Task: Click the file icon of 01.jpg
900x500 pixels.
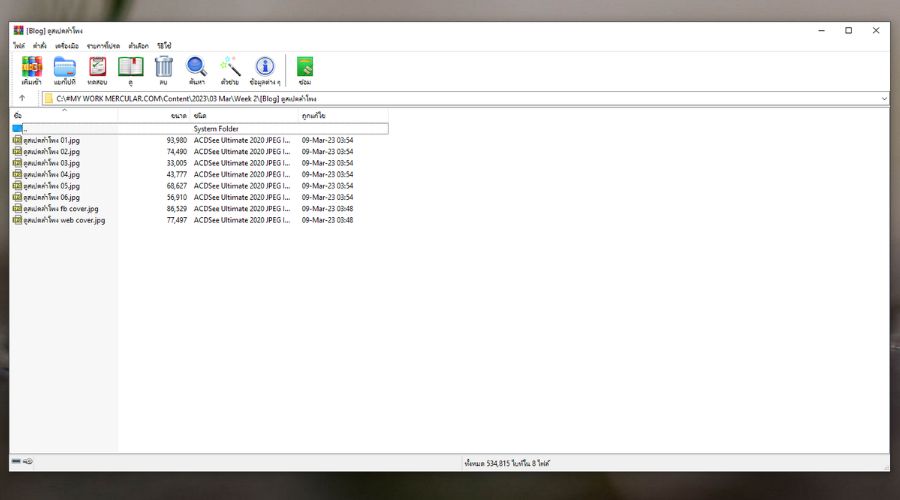Action: (17, 140)
